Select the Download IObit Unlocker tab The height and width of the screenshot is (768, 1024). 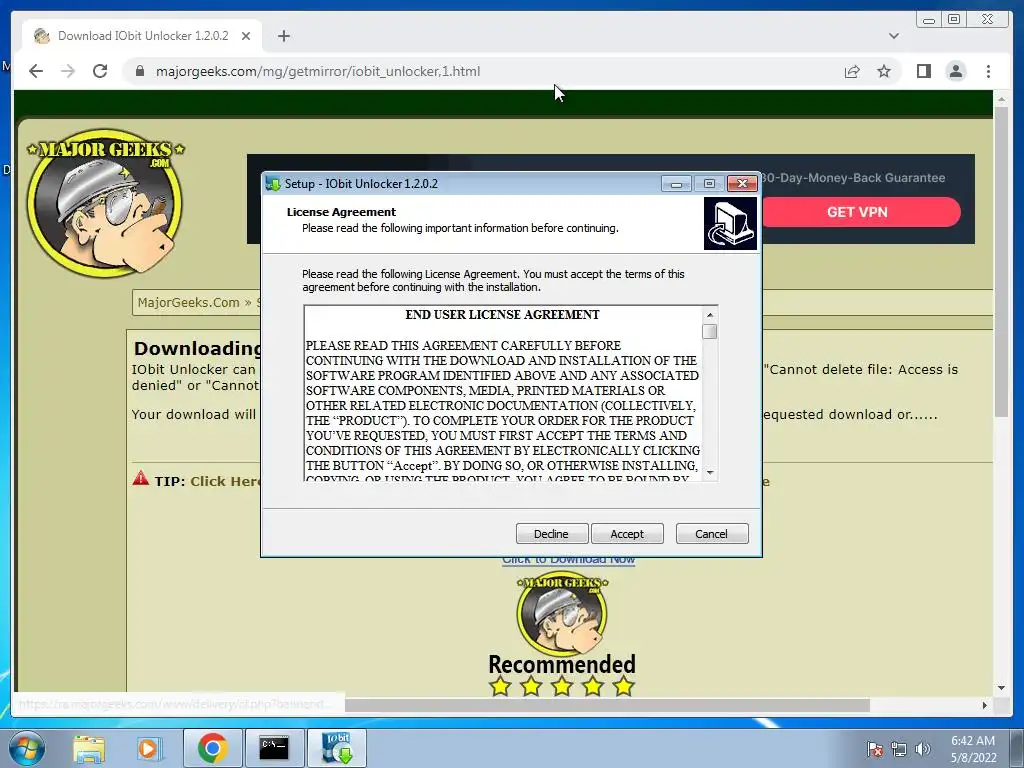coord(142,36)
